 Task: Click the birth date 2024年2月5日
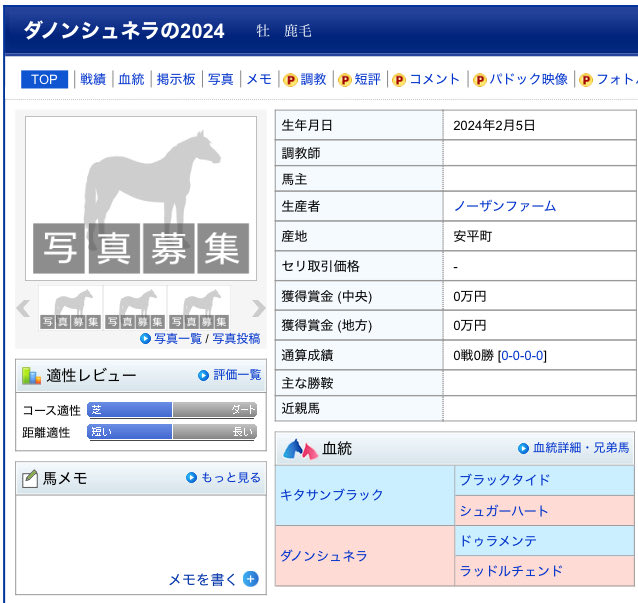pos(494,125)
